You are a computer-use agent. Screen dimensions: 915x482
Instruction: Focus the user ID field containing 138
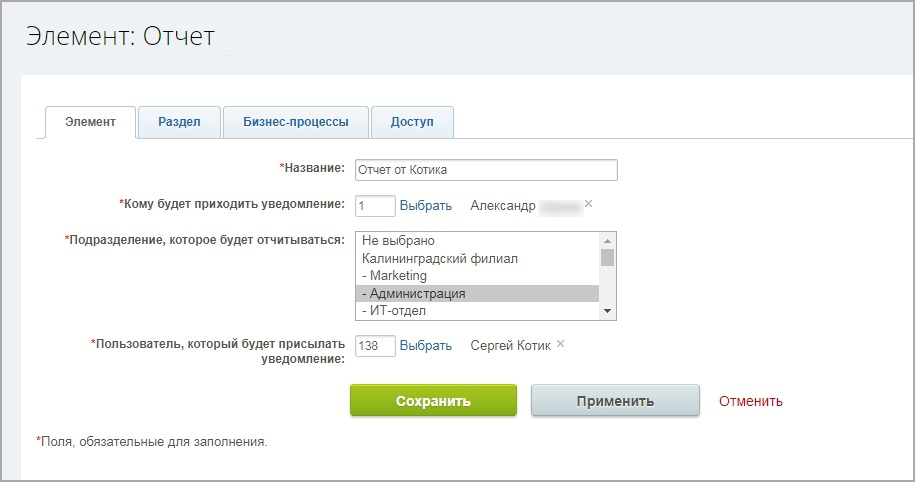(375, 345)
